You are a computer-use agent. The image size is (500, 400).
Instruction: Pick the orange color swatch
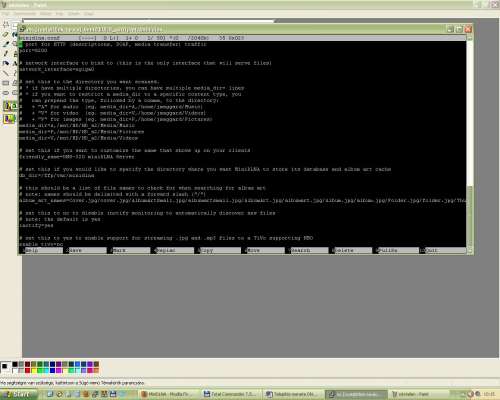tap(96, 370)
